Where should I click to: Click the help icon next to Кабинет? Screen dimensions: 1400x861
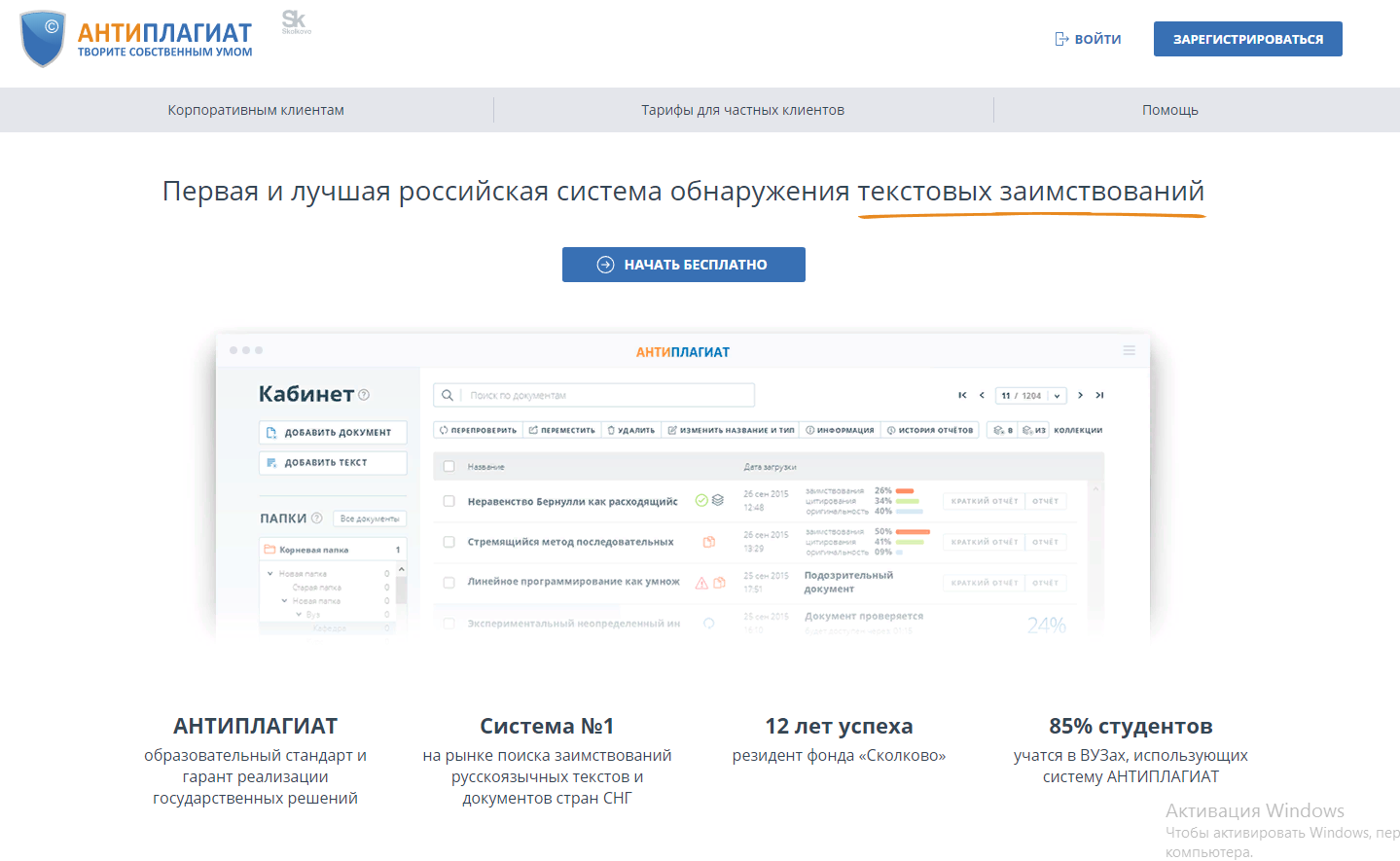pyautogui.click(x=364, y=395)
